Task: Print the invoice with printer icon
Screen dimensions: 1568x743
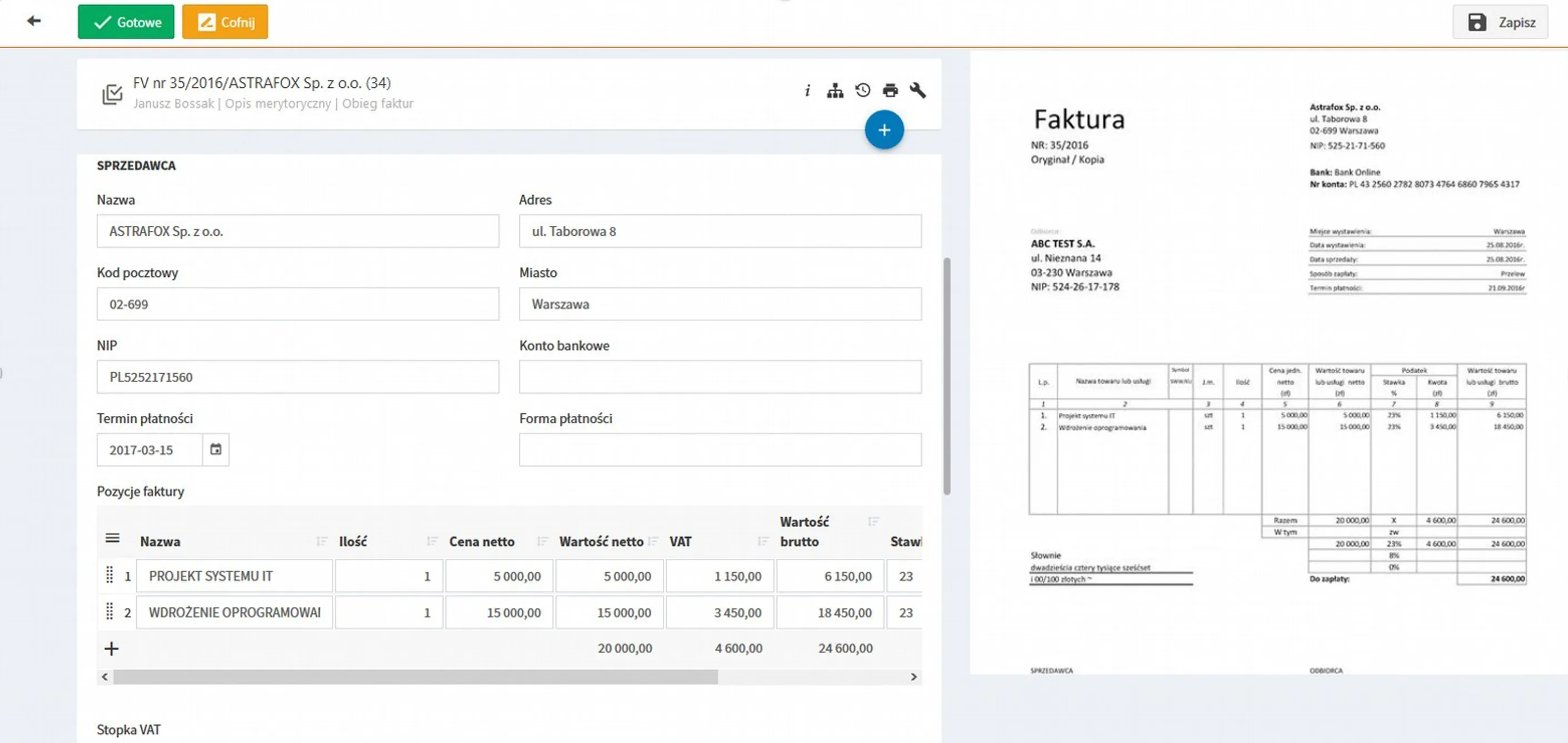Action: 890,91
